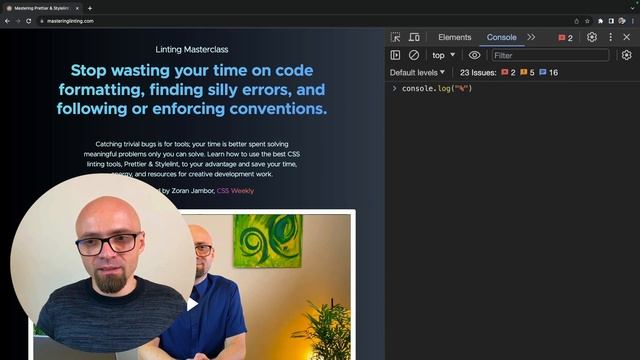This screenshot has width=640, height=360.
Task: Close the Mastering Prettier & Stylelint tab
Action: point(77,8)
